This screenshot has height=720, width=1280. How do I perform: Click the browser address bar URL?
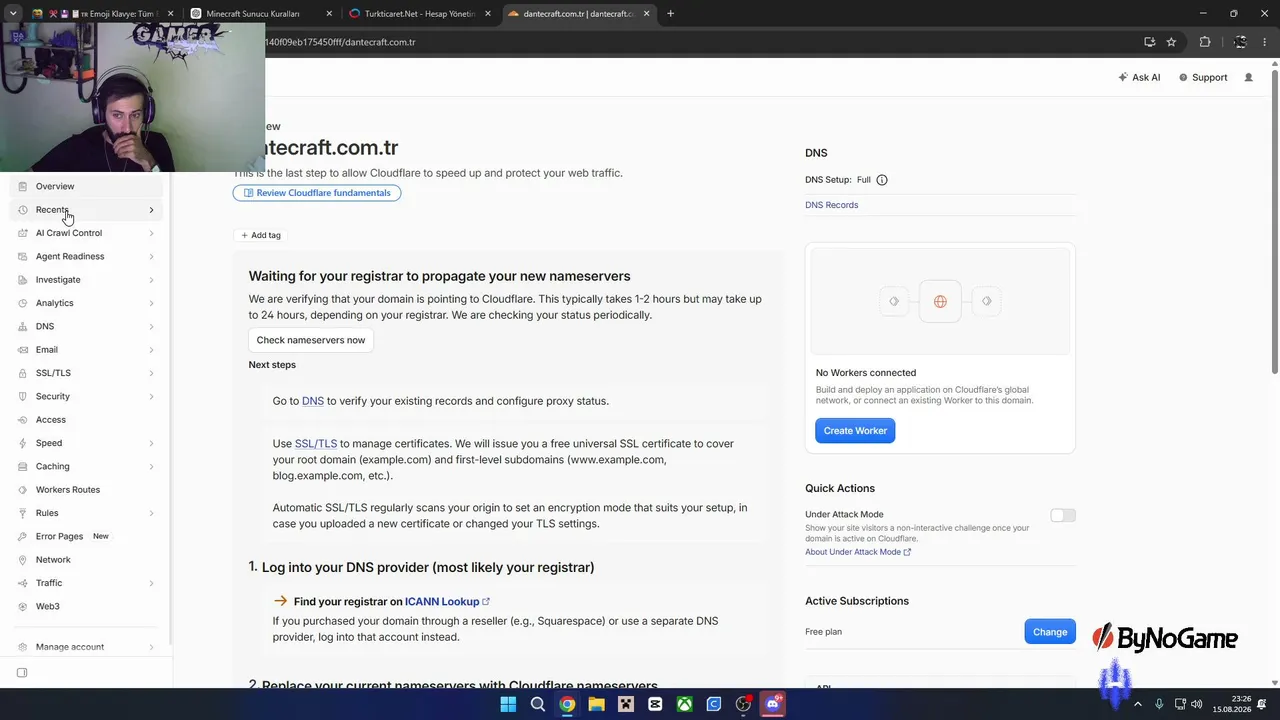(x=340, y=42)
